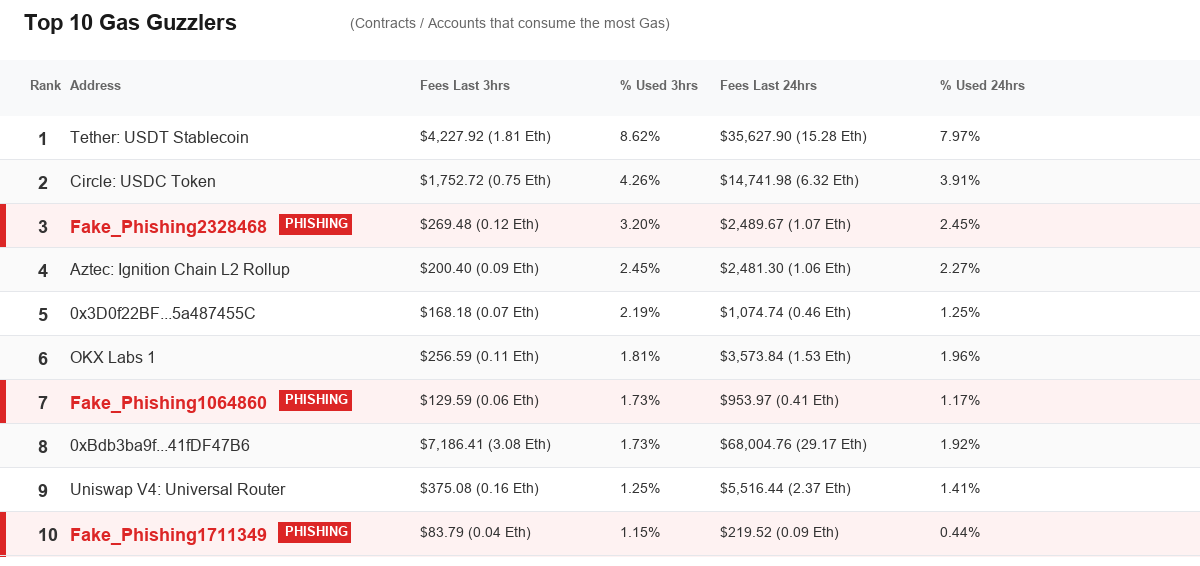Viewport: 1200px width, 566px height.
Task: Click the Fees Last 3hrs header
Action: click(465, 86)
